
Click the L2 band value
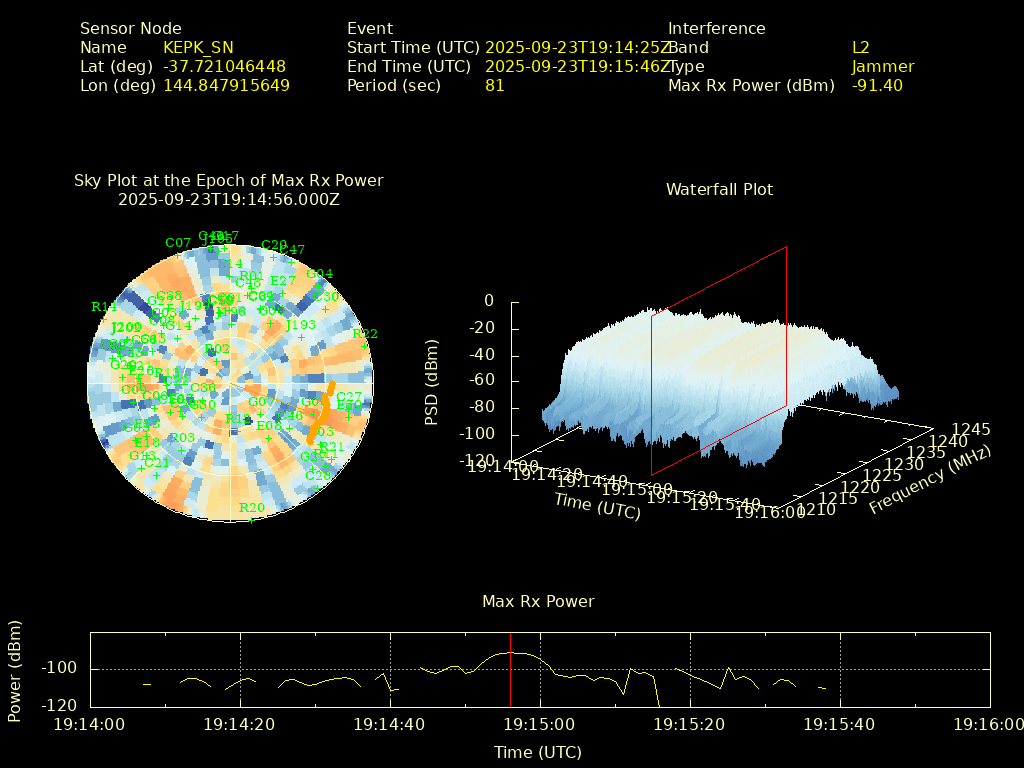[861, 47]
